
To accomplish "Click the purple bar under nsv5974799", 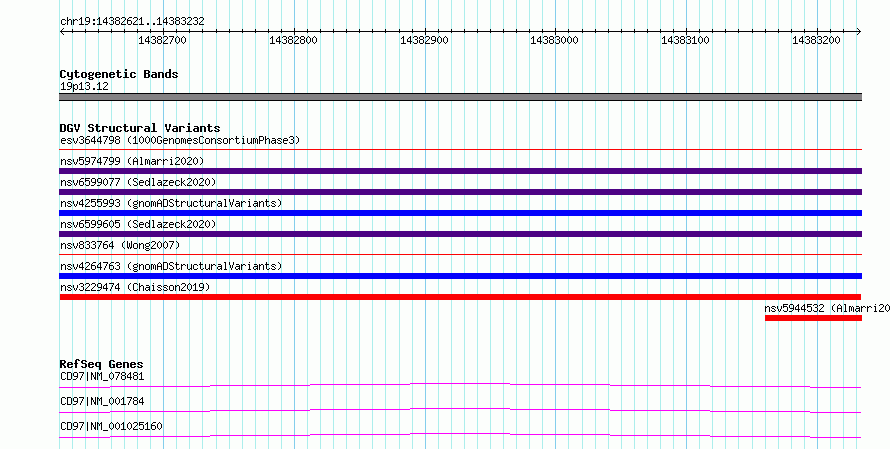I will (460, 171).
